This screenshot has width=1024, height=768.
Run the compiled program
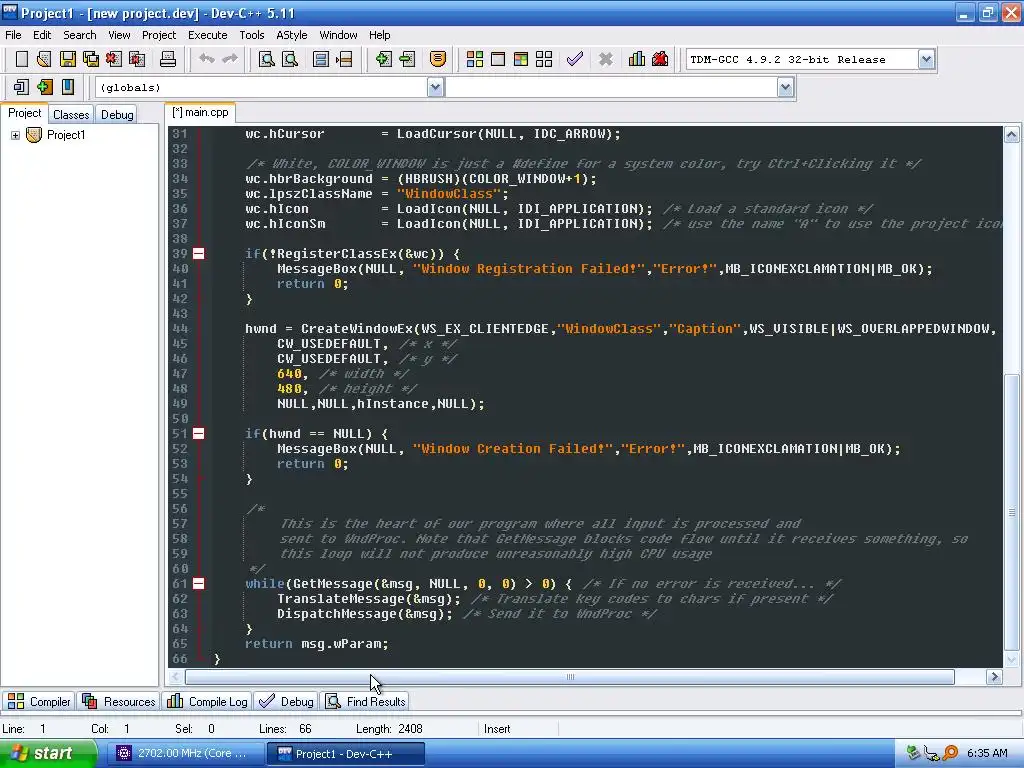click(x=498, y=59)
